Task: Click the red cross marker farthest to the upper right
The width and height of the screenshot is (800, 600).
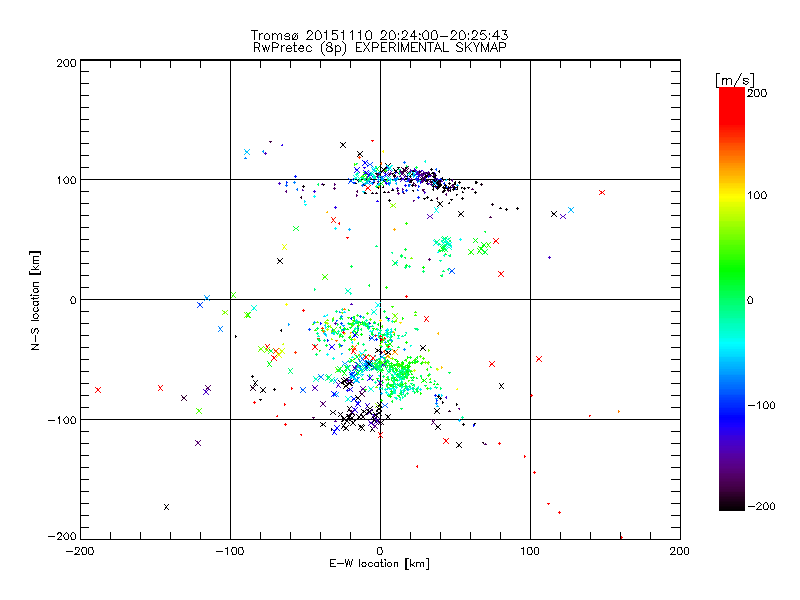Action: click(602, 193)
